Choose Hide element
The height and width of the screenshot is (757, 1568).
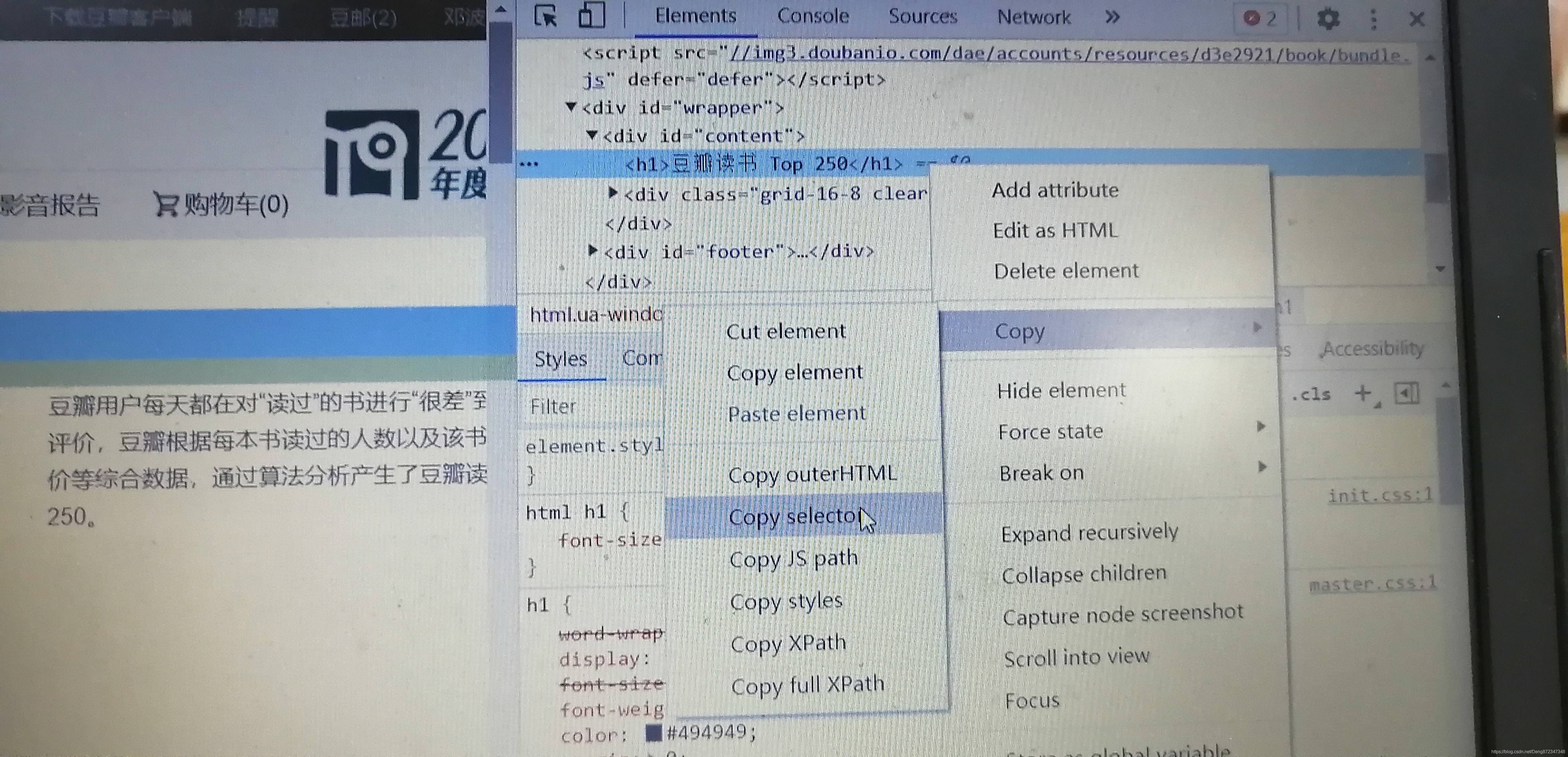tap(1062, 390)
